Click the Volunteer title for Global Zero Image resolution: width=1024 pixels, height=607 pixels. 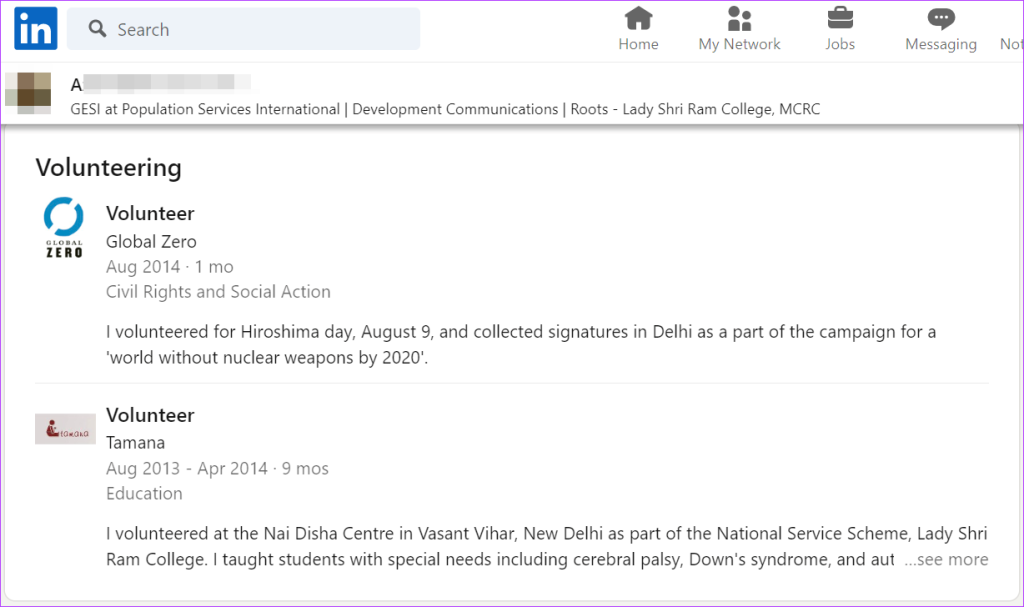150,213
